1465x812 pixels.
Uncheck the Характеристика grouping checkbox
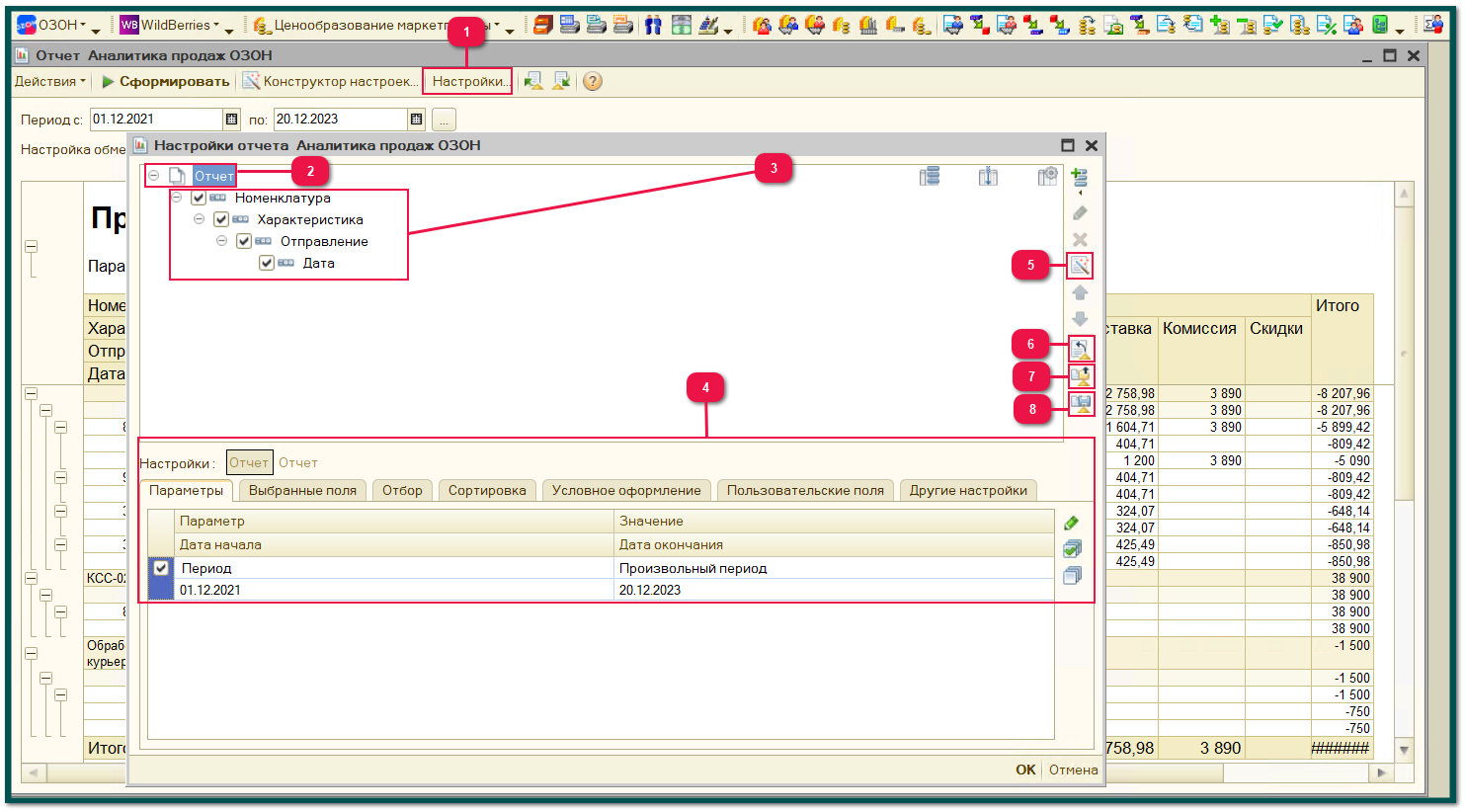pos(221,220)
